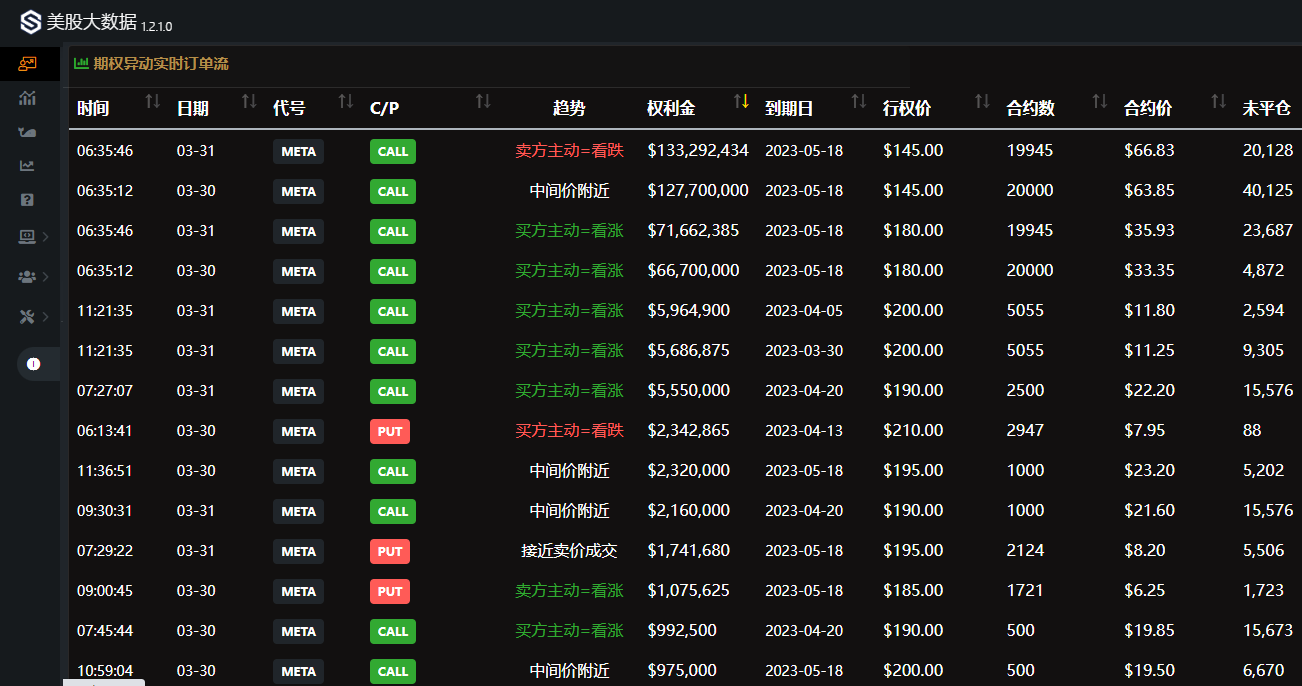The width and height of the screenshot is (1302, 686).
Task: Toggle the round white knob in the sidebar
Action: pos(33,364)
